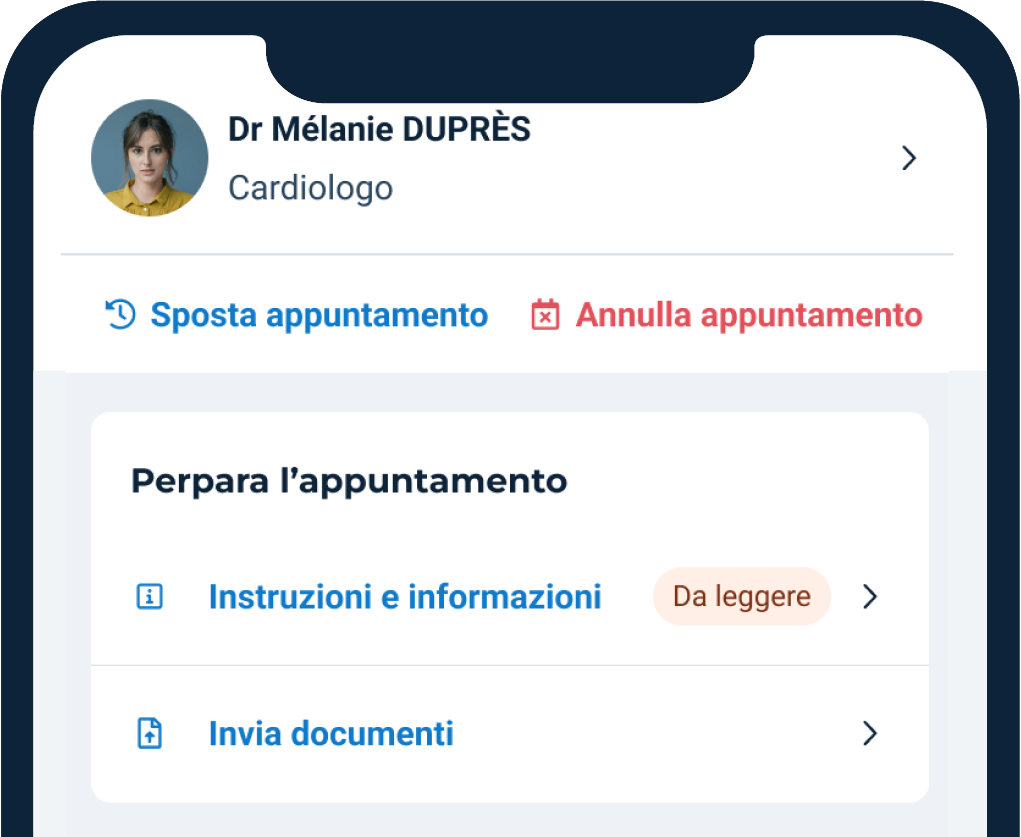Select the Cardiologo specialty label

pos(310,188)
